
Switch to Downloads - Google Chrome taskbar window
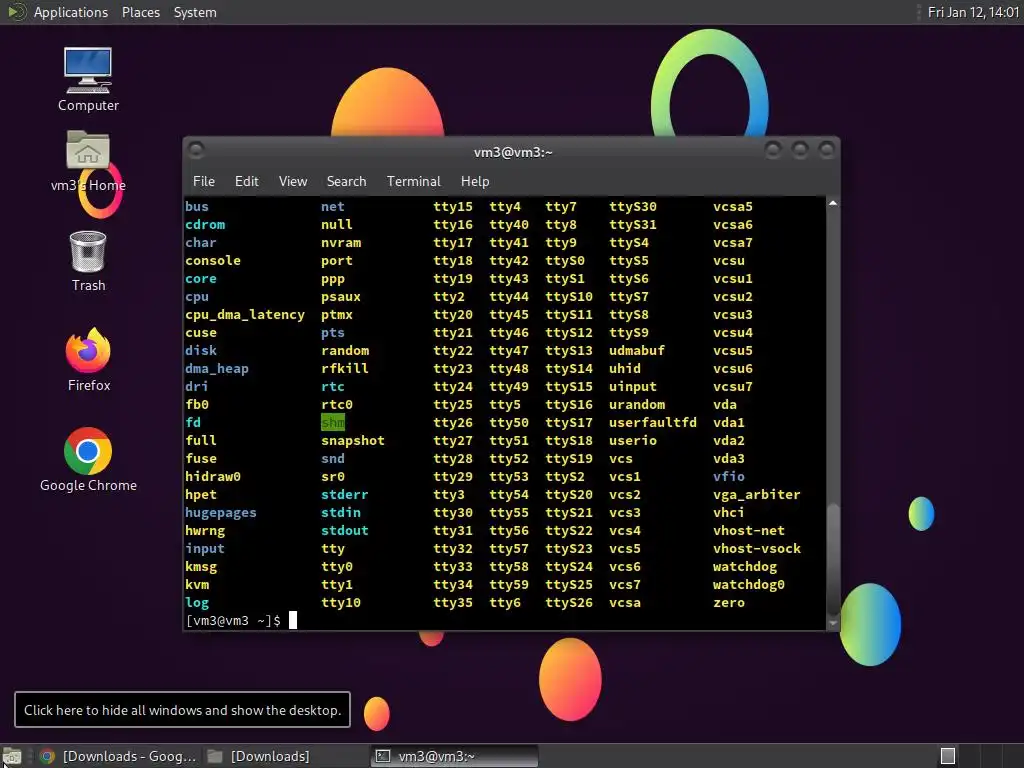coord(118,756)
